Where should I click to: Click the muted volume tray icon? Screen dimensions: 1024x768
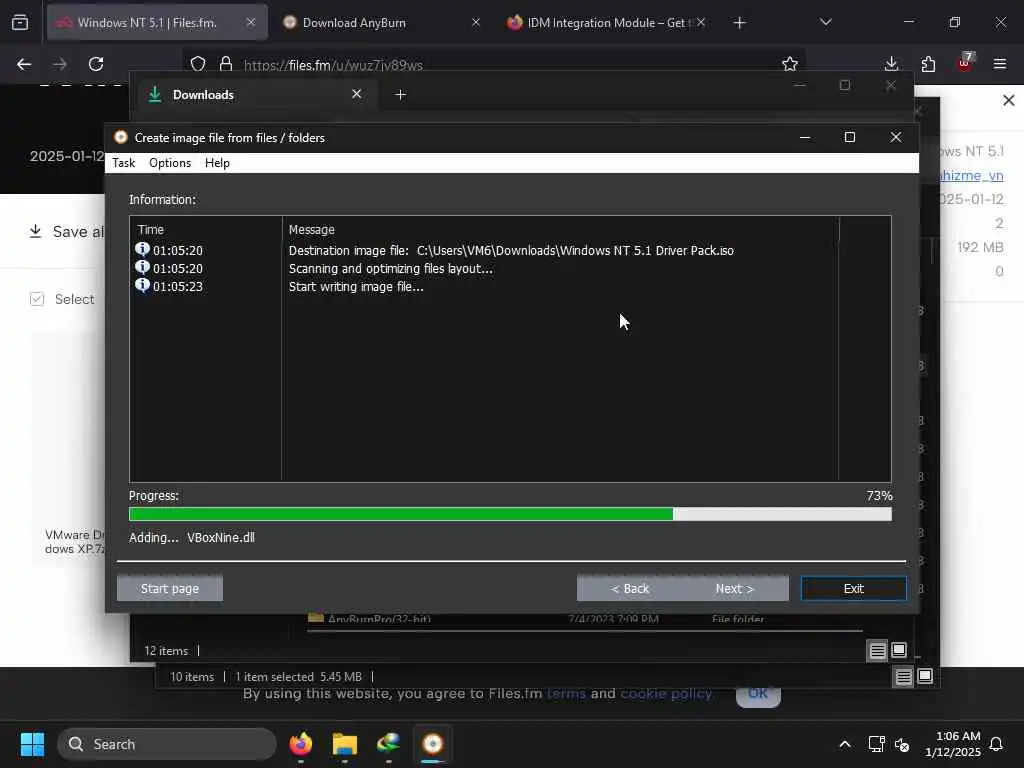click(902, 744)
